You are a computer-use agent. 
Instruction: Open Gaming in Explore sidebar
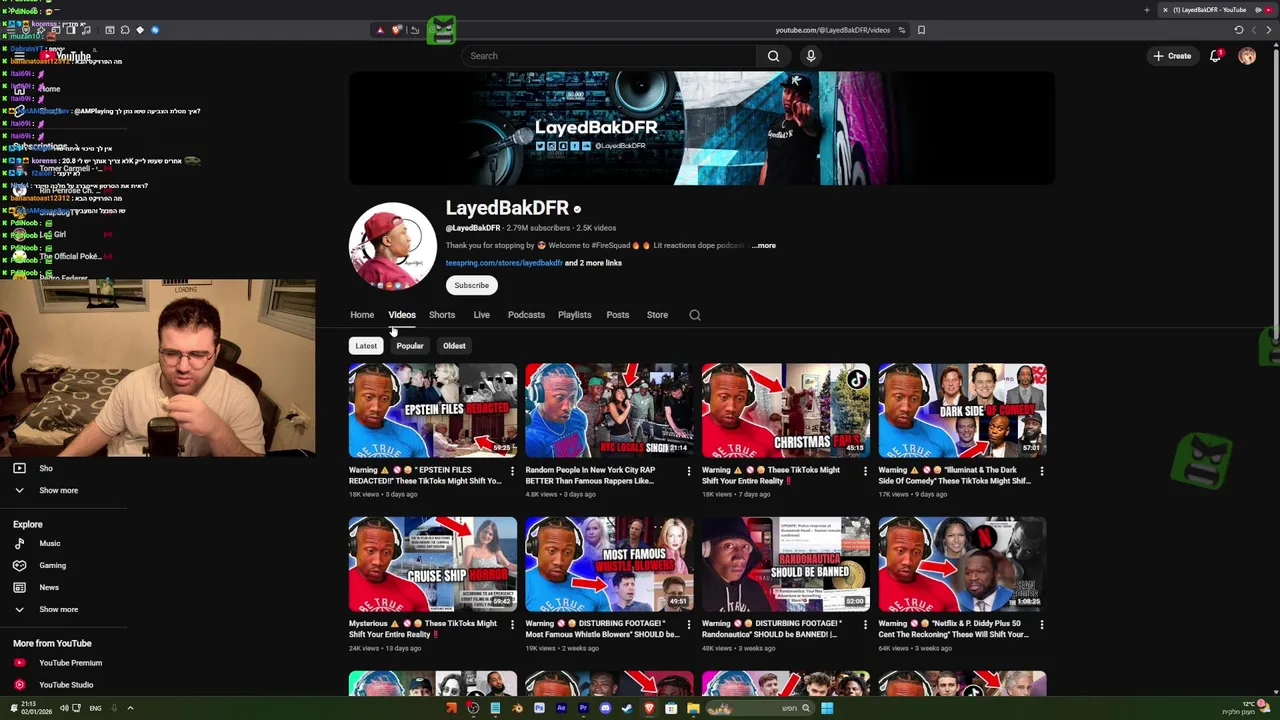point(52,566)
